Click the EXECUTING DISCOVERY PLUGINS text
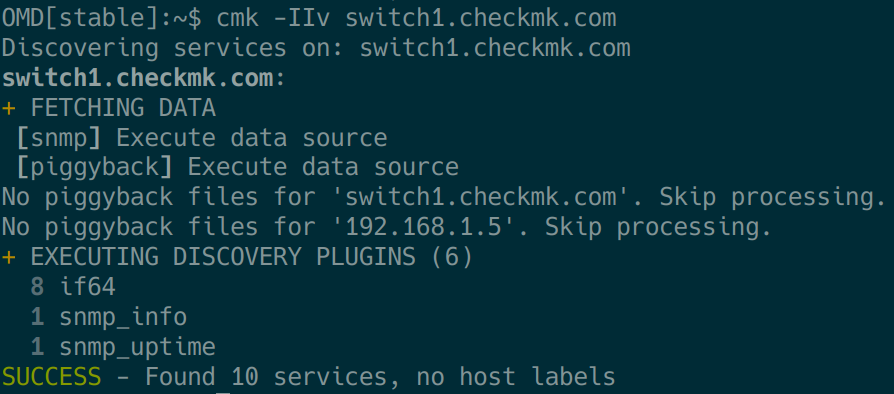 coord(224,257)
